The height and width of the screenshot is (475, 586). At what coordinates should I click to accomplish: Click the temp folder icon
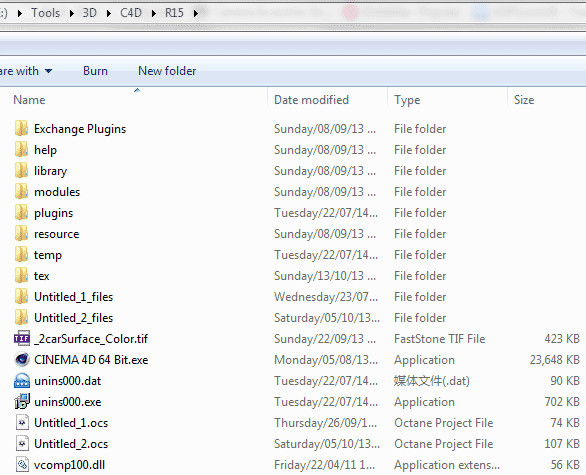click(x=21, y=255)
